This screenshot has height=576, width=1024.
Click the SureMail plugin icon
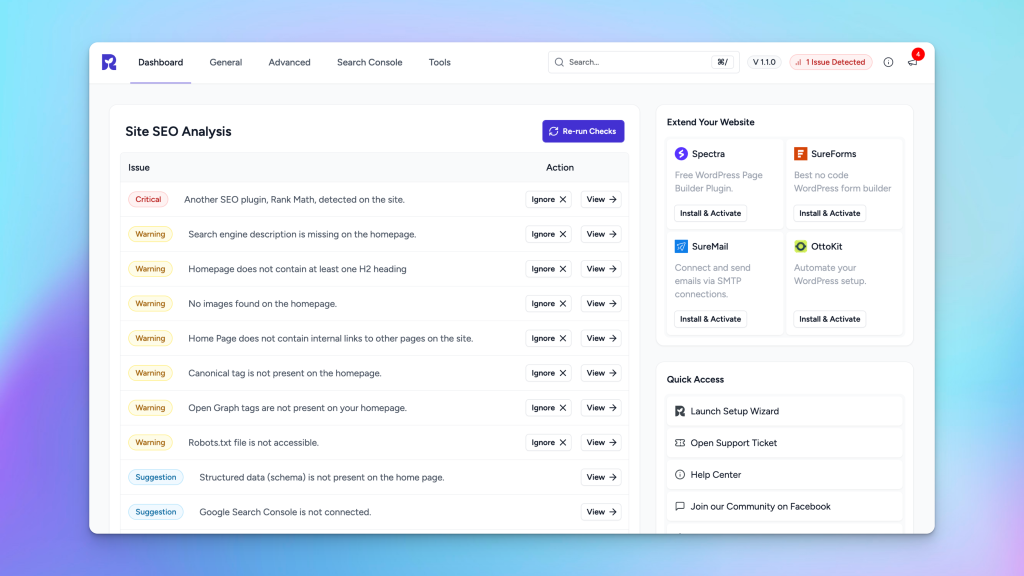[681, 246]
